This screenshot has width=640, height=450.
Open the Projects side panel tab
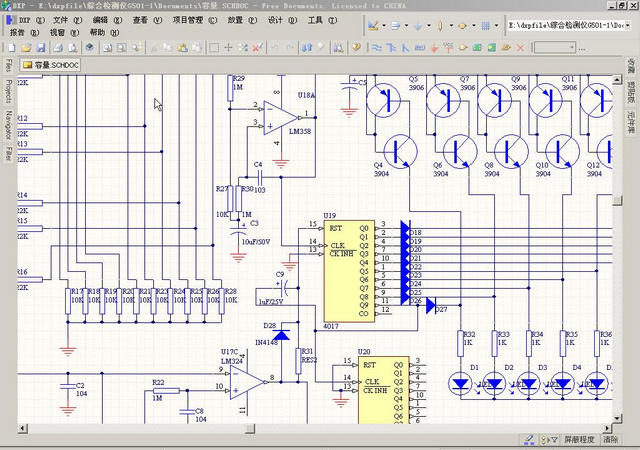(x=9, y=91)
